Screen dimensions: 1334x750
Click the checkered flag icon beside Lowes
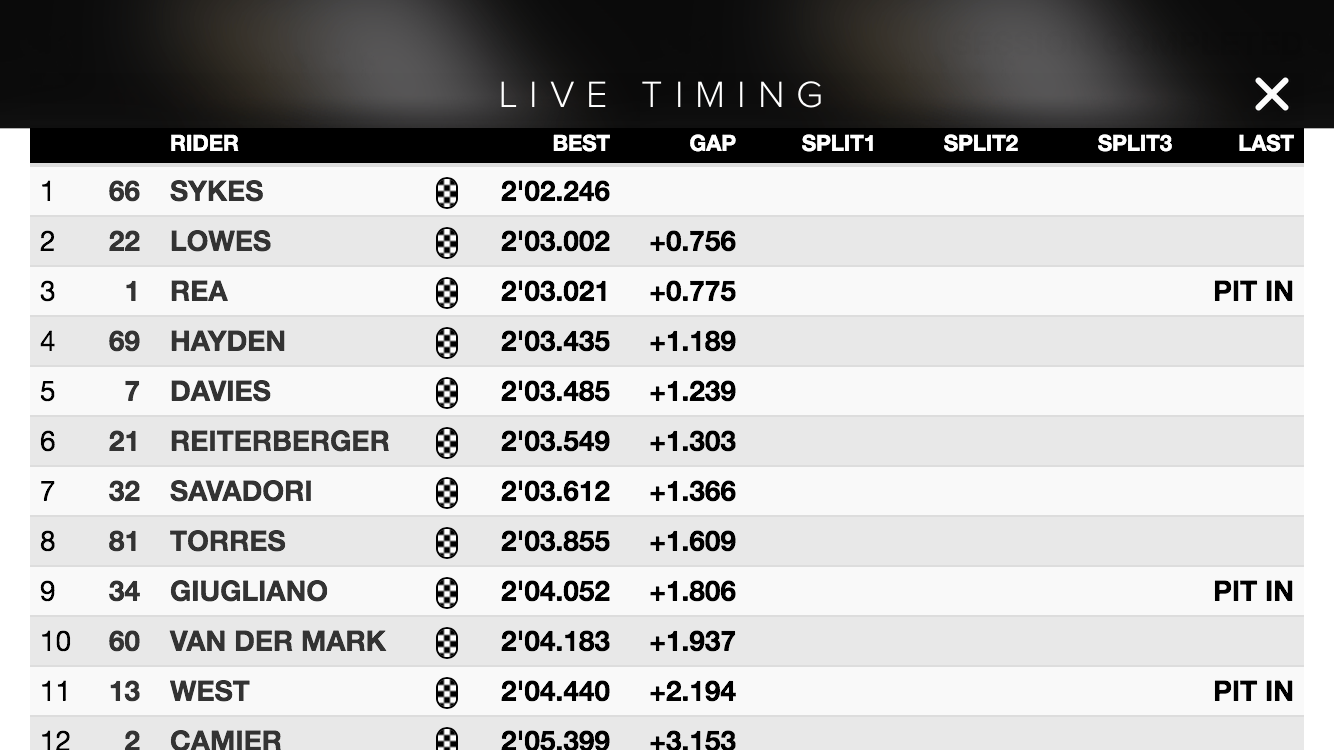pyautogui.click(x=447, y=242)
